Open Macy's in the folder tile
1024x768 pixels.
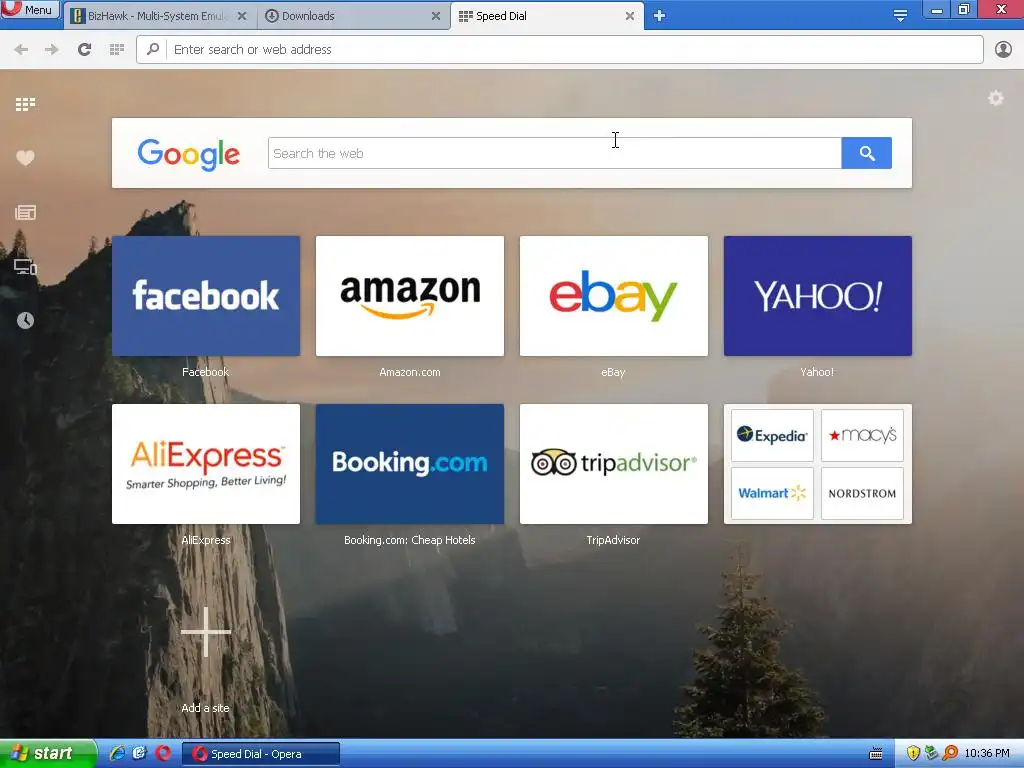862,435
